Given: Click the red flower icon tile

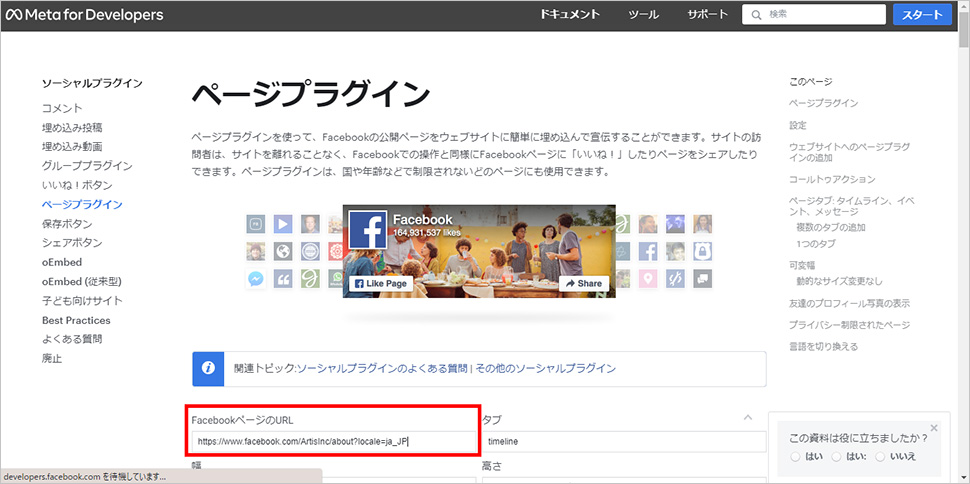Looking at the screenshot, I should pyautogui.click(x=336, y=251).
